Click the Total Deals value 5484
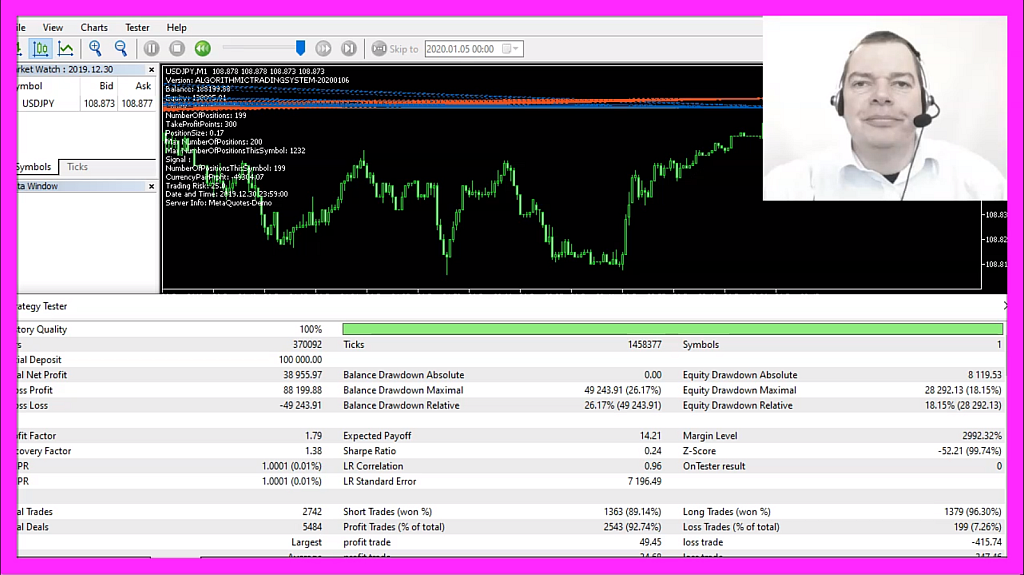Viewport: 1024px width, 575px height. (x=312, y=527)
